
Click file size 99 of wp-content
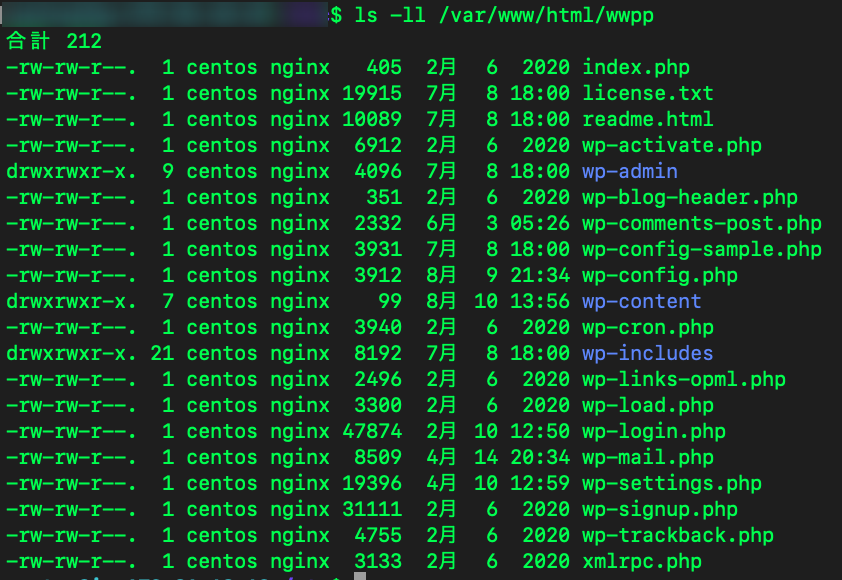point(390,302)
